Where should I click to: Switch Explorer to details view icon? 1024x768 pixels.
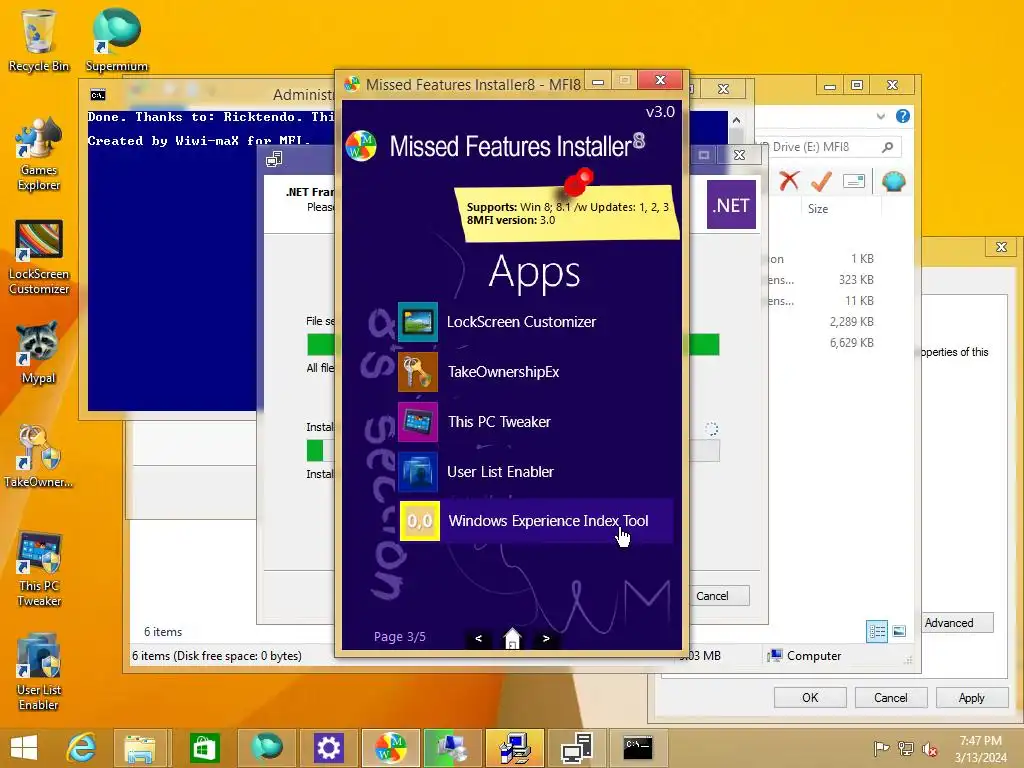click(877, 631)
